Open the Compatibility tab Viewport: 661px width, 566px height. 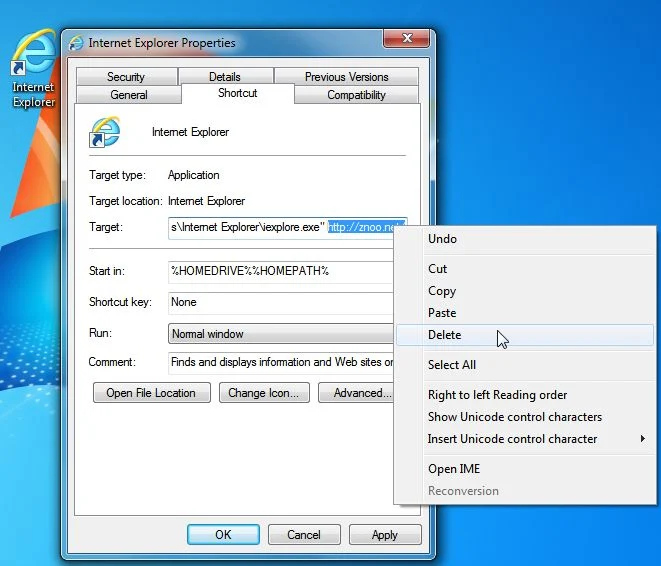(356, 95)
